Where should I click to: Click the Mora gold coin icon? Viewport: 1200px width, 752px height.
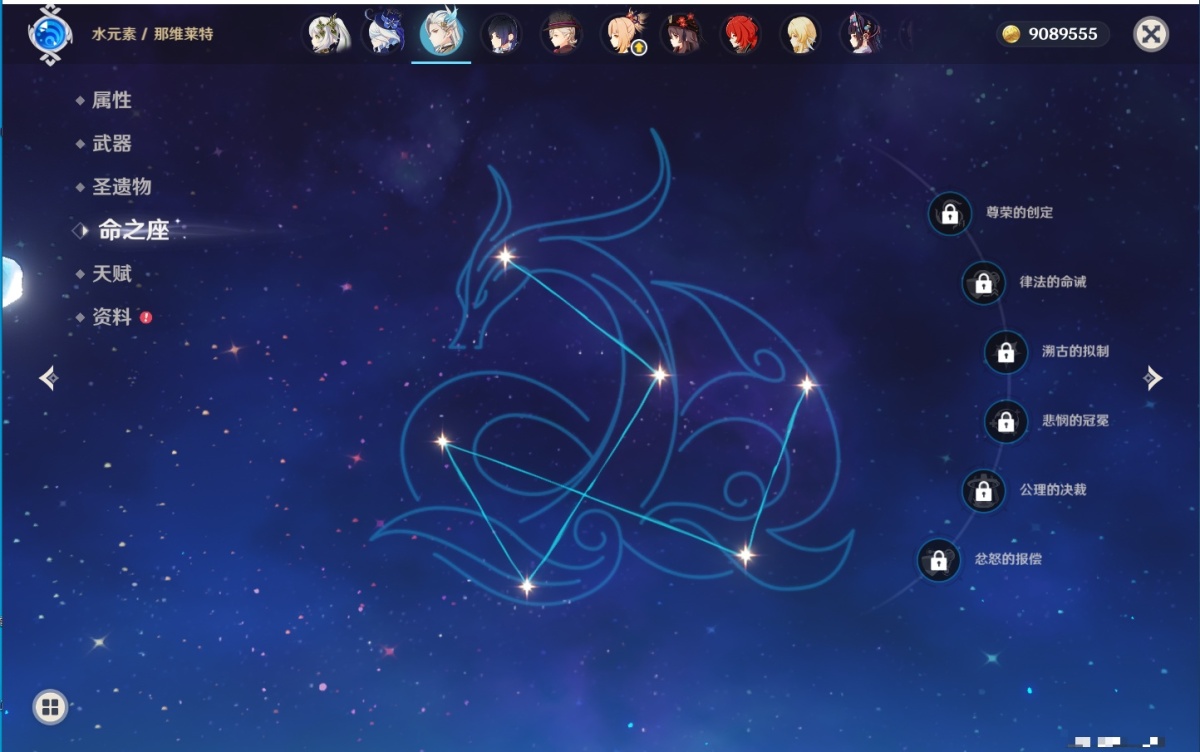point(1012,35)
